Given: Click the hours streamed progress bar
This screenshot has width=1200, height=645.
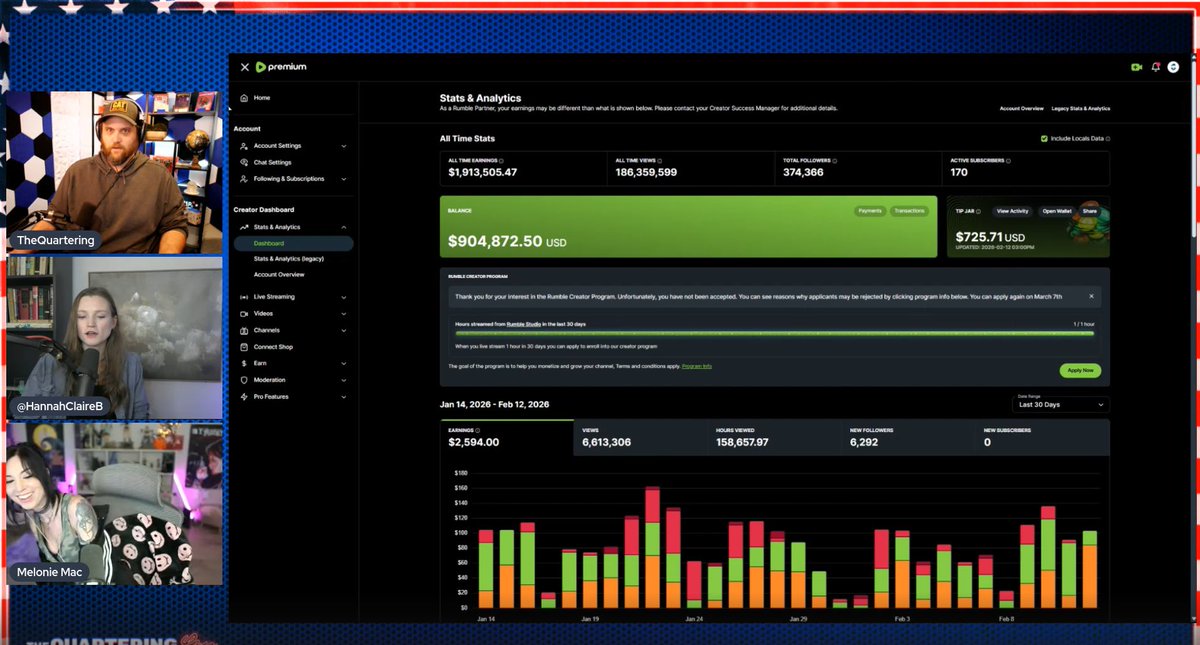Looking at the screenshot, I should [775, 334].
